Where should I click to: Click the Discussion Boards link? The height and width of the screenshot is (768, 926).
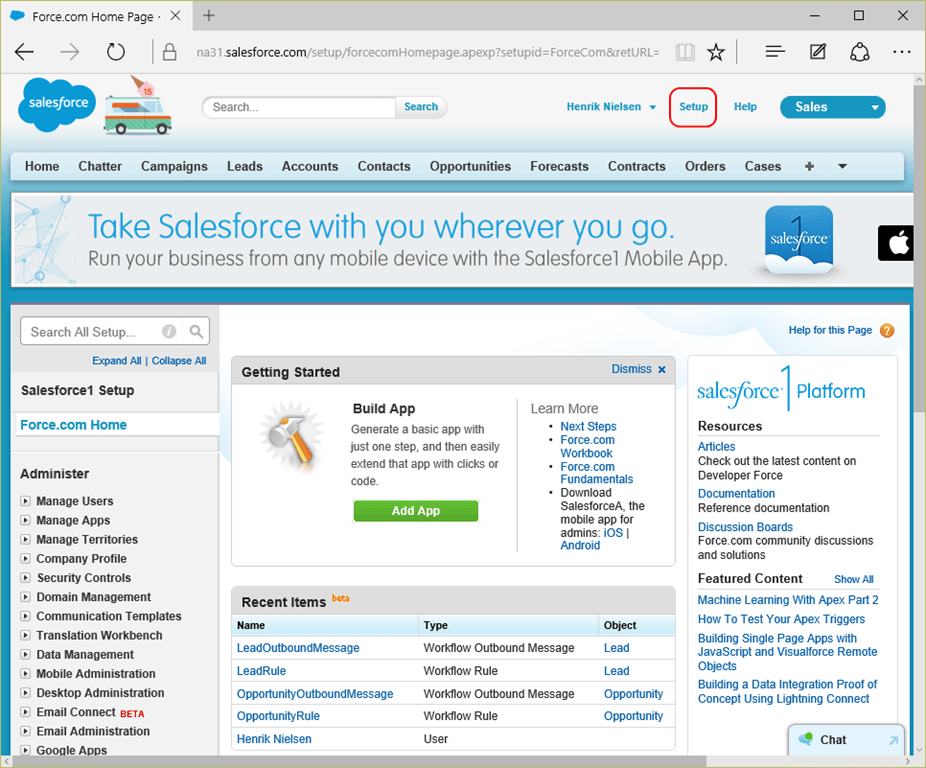coord(745,527)
